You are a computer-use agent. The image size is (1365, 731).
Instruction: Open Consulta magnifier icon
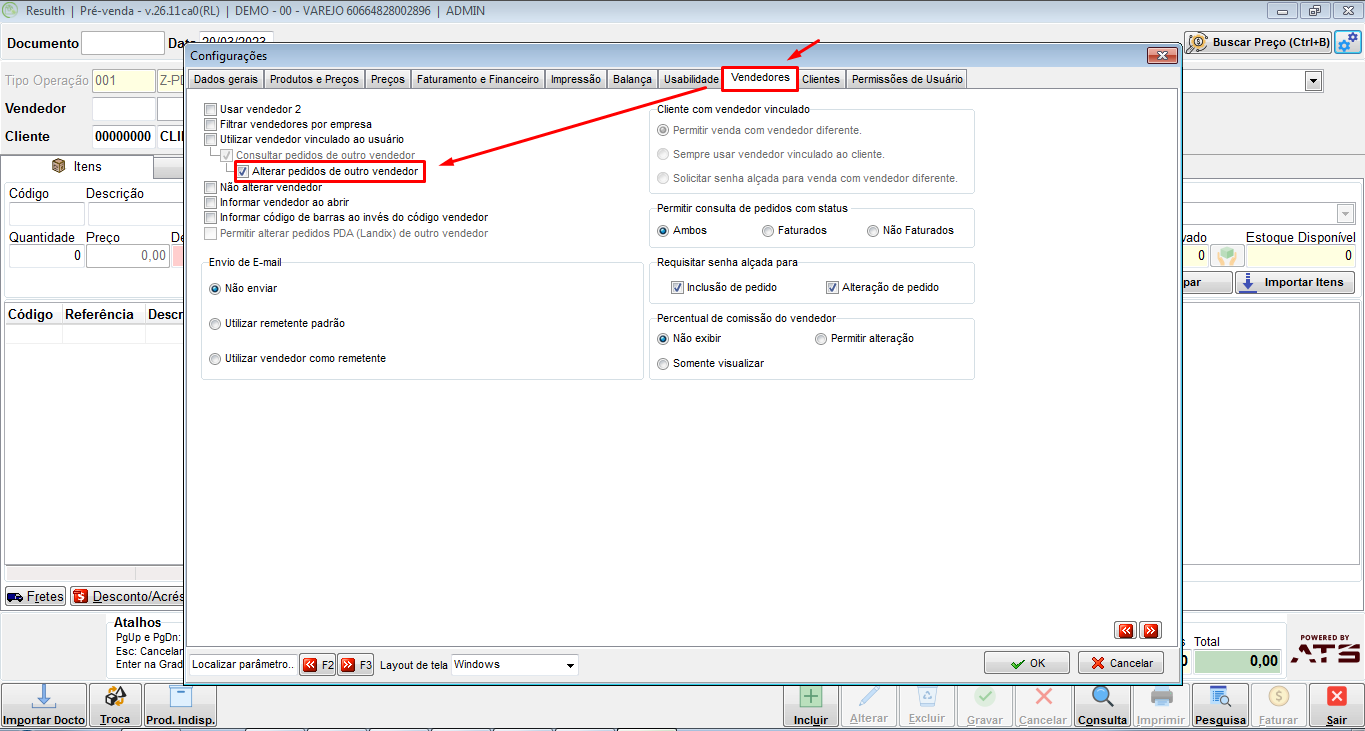pos(1102,697)
